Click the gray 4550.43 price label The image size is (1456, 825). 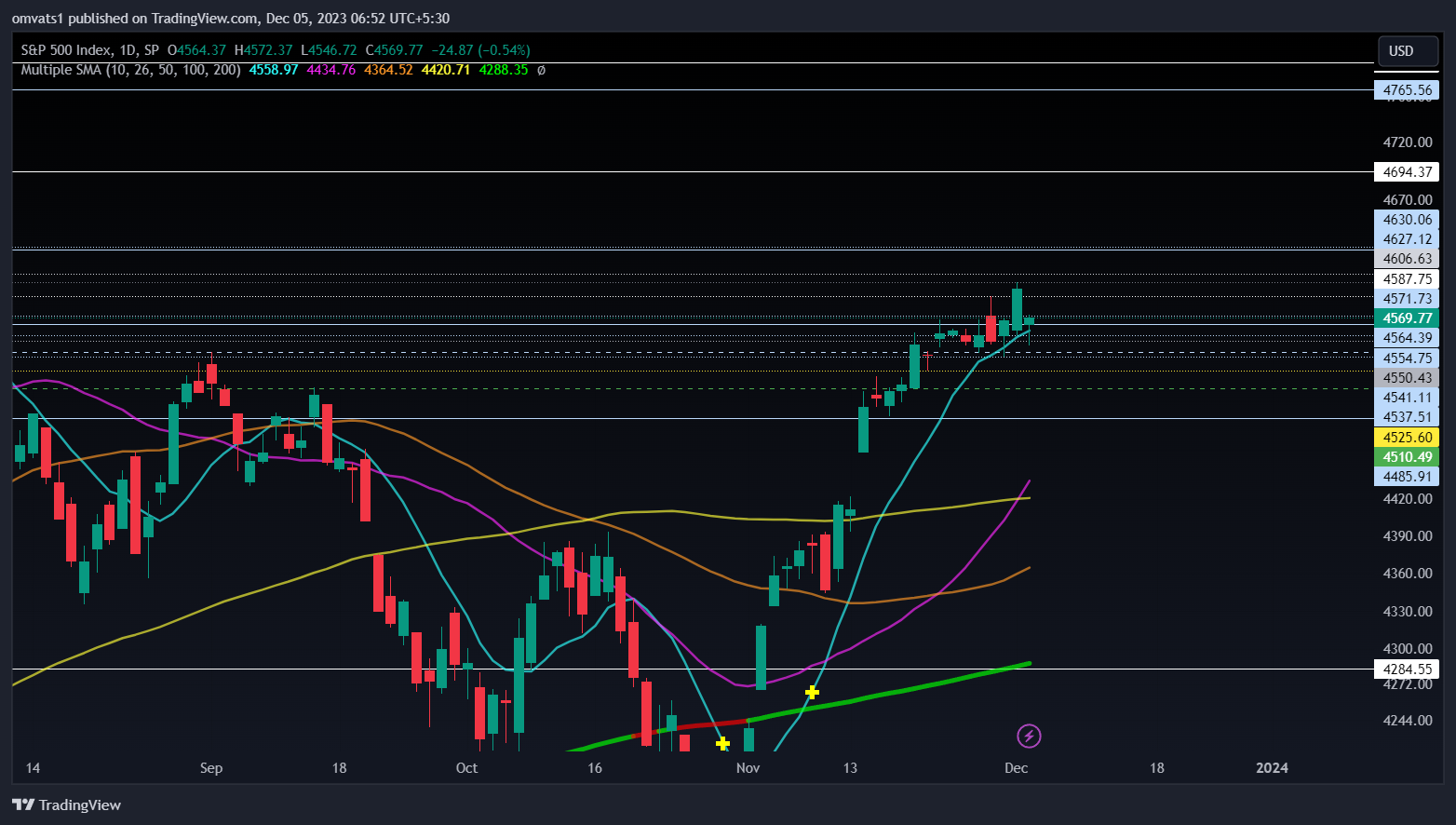1407,378
